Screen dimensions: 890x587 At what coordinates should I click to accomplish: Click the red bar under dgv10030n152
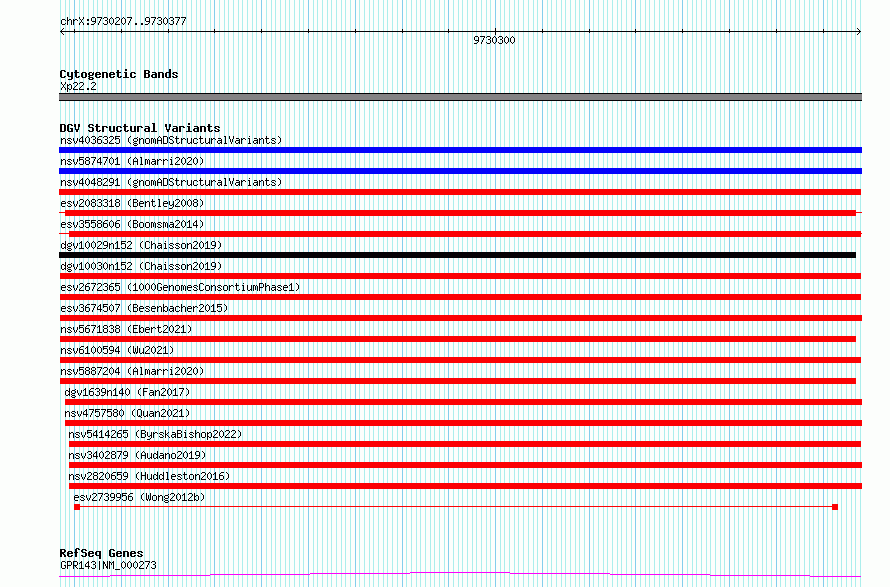[x=460, y=276]
